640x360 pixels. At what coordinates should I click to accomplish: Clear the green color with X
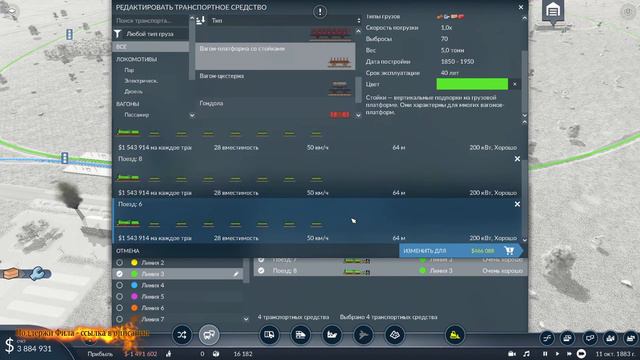[515, 84]
